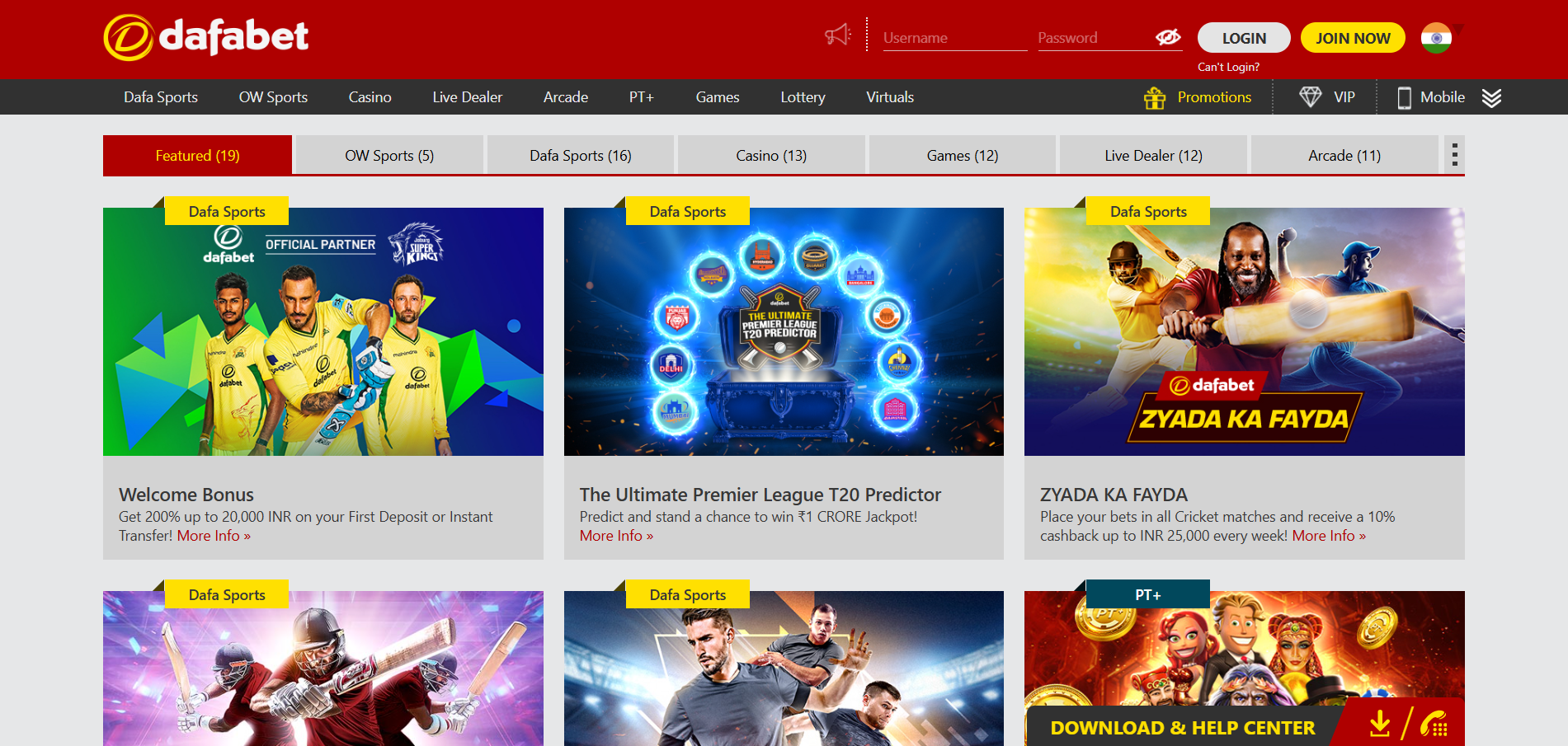Select the Games (12) tab
Screen dimensions: 1568x746
click(x=963, y=155)
